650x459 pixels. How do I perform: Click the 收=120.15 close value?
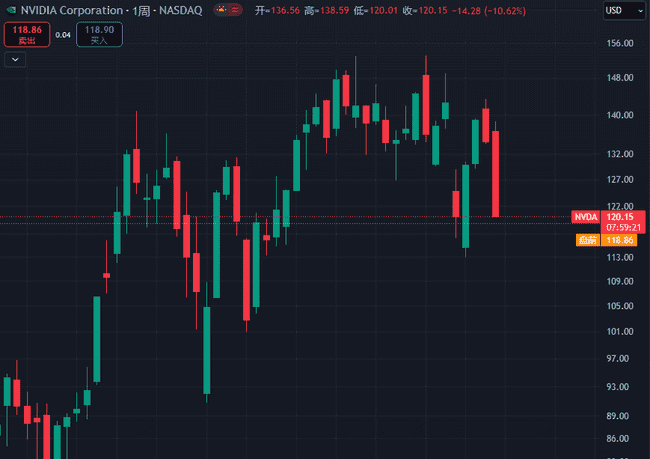click(425, 10)
